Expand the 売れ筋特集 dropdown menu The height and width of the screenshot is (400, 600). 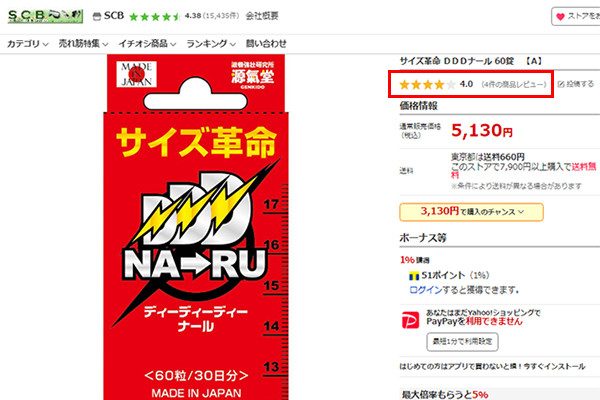click(x=83, y=44)
